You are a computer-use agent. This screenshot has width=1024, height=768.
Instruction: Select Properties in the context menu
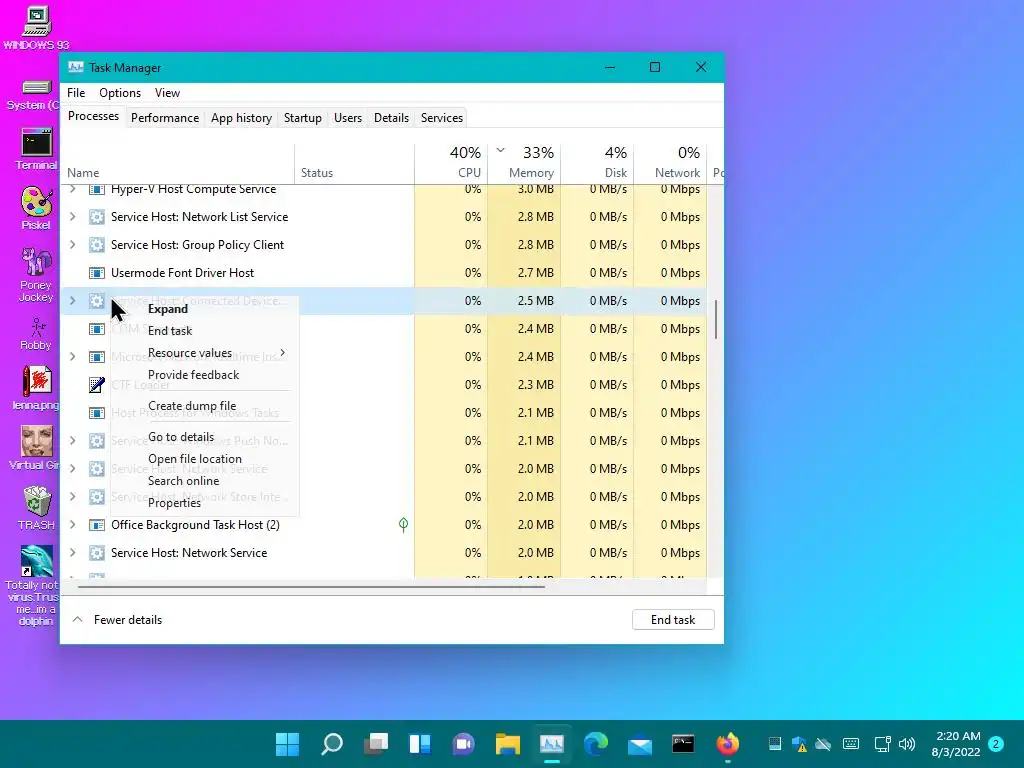pyautogui.click(x=174, y=503)
